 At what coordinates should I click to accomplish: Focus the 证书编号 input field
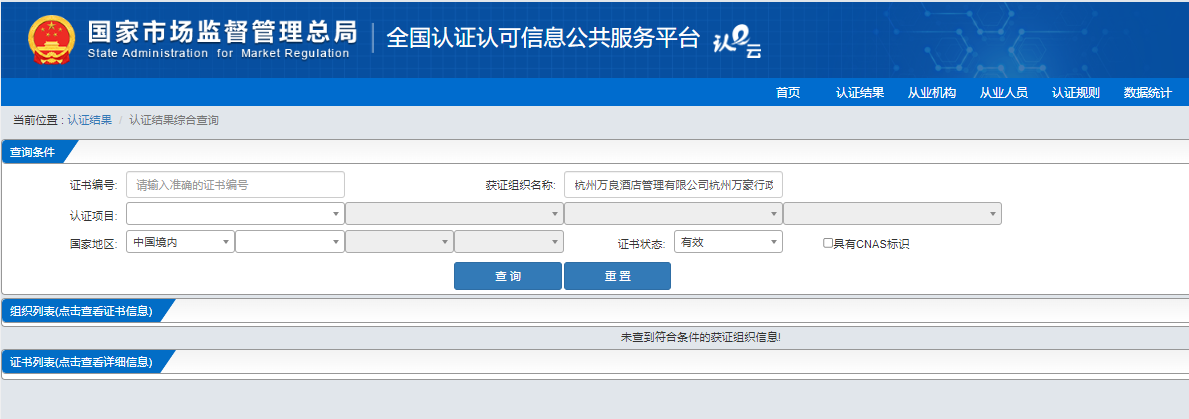pos(236,185)
